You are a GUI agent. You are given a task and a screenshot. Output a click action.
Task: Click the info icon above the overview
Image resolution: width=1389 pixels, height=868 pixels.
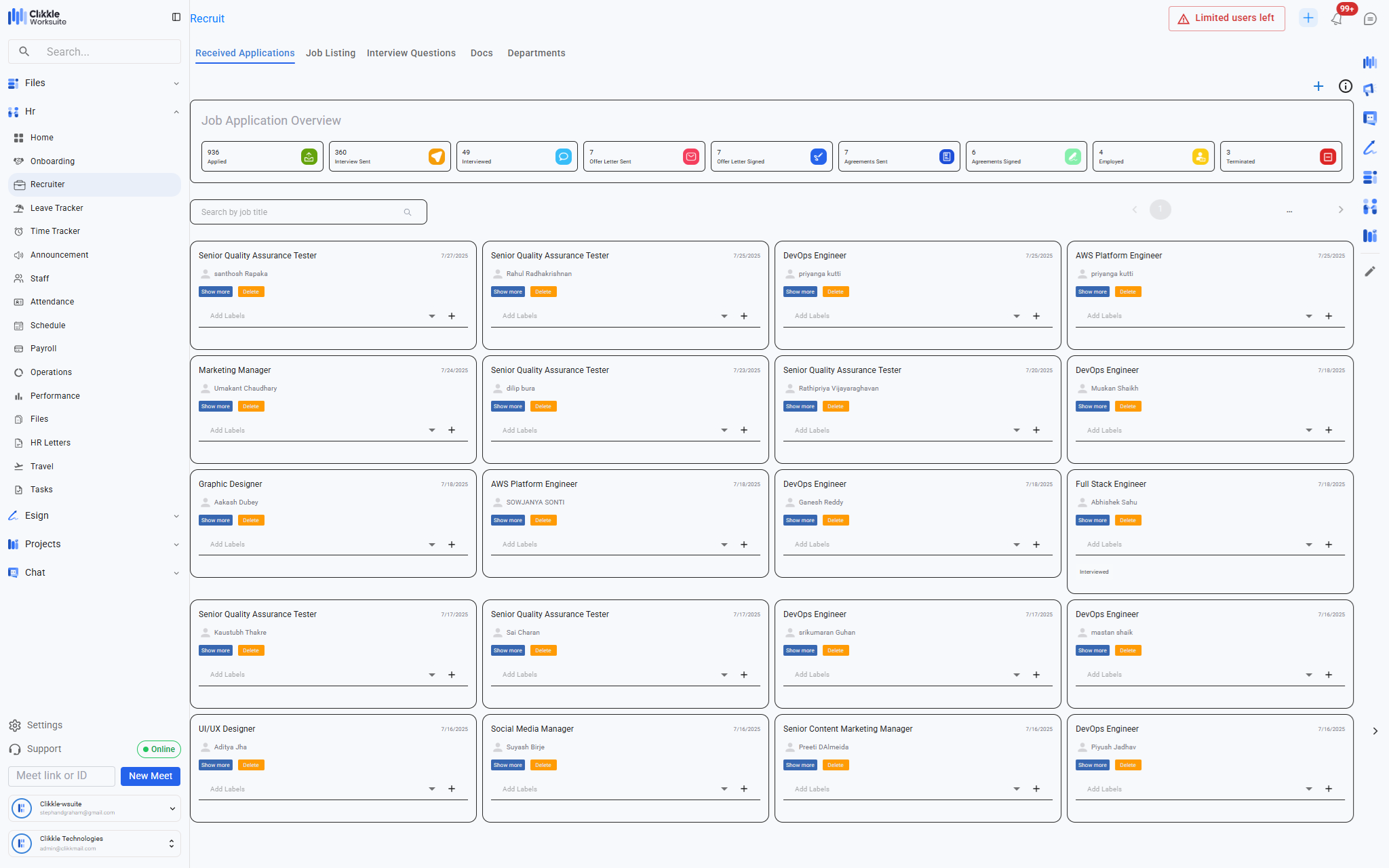(x=1345, y=86)
